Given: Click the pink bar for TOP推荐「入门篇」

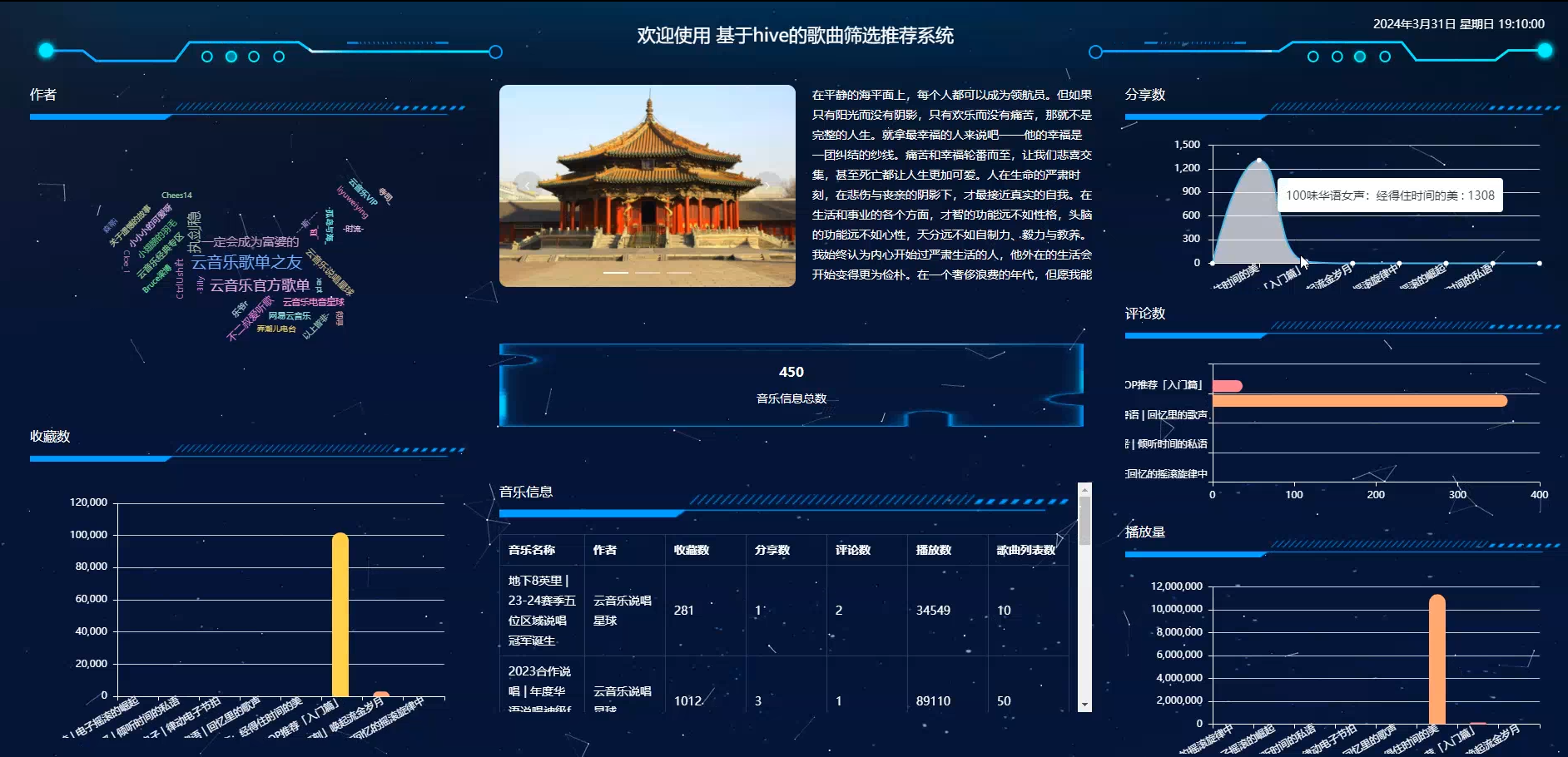Looking at the screenshot, I should click(x=1225, y=384).
